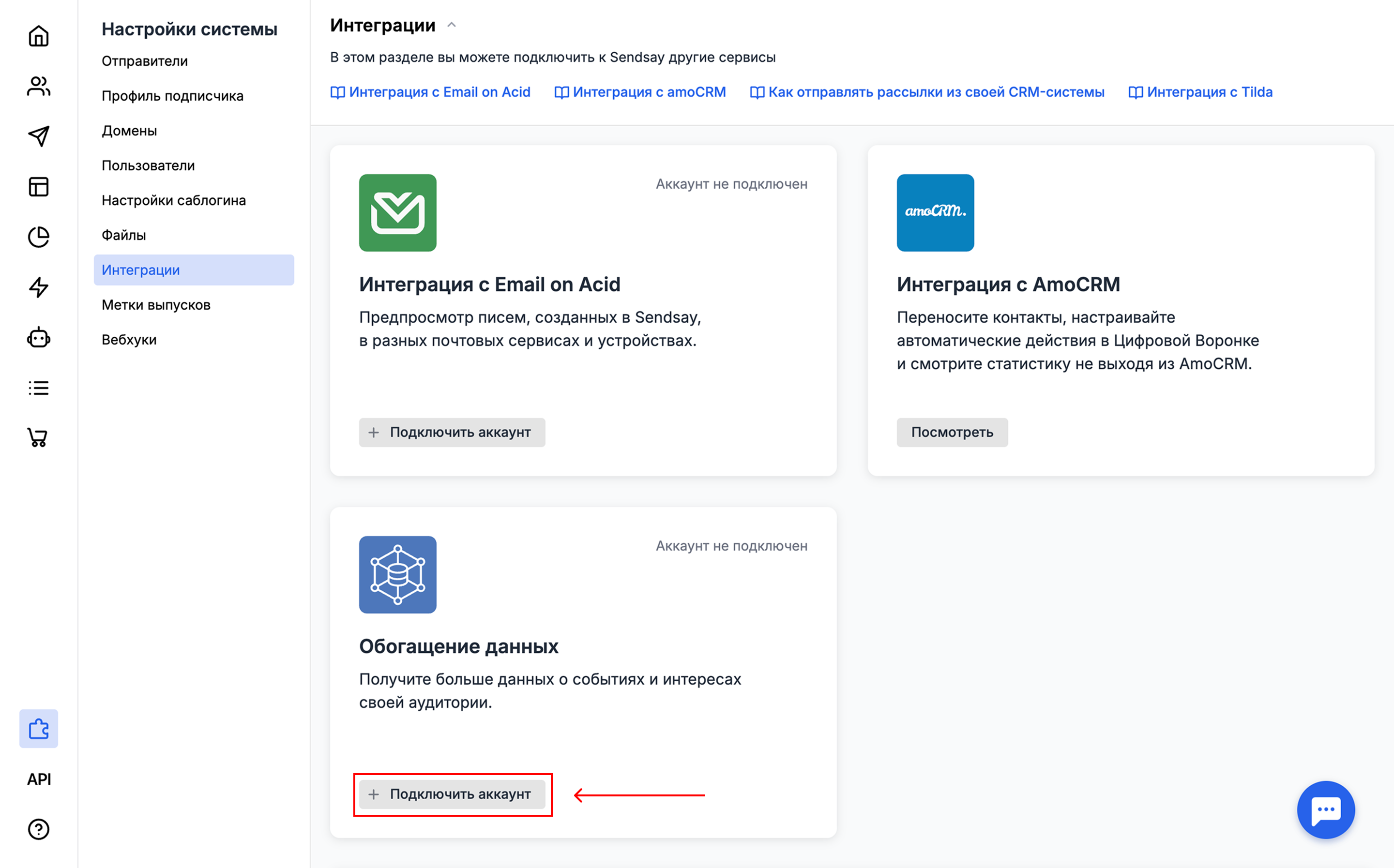Screen dimensions: 1394x868
Task: Open the Отправители settings menu item
Action: tap(144, 61)
